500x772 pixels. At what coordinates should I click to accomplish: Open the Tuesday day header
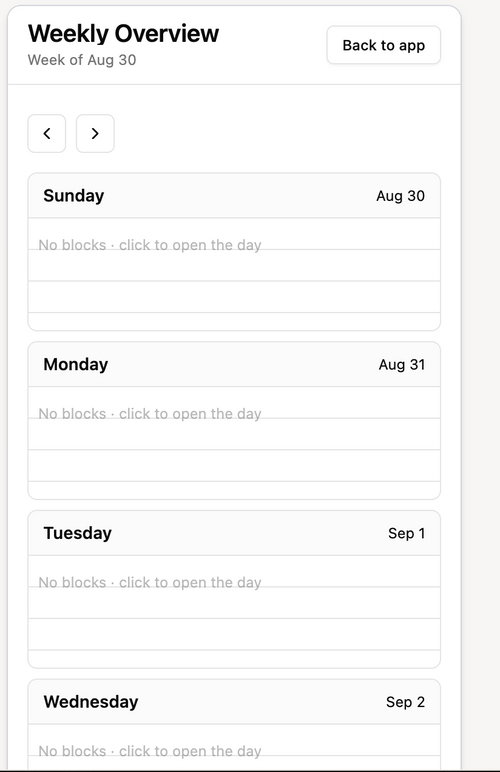[234, 533]
